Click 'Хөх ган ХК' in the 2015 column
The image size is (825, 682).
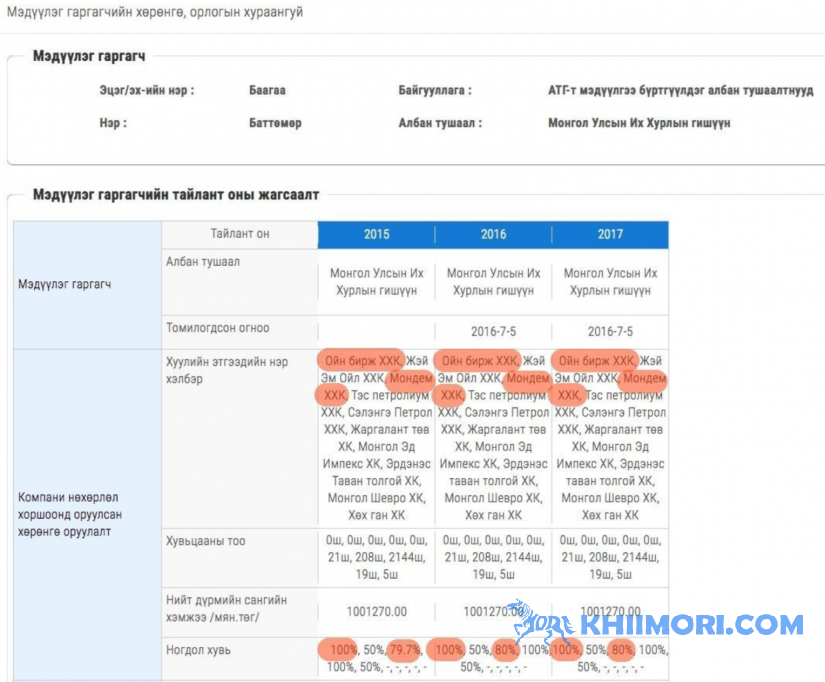click(376, 515)
